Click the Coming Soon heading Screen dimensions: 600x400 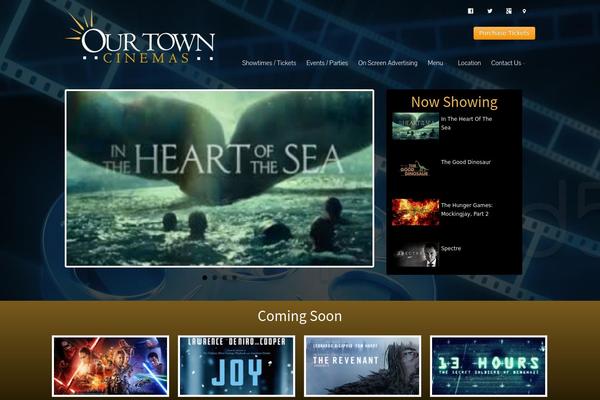(300, 316)
